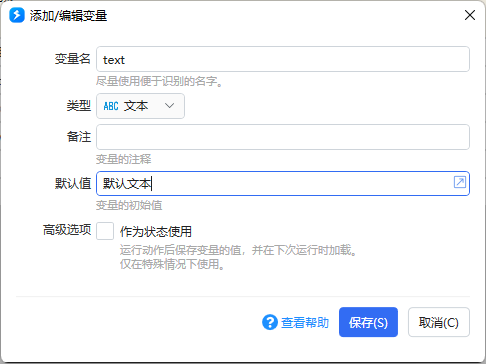Click the 高级选项 label

67,230
